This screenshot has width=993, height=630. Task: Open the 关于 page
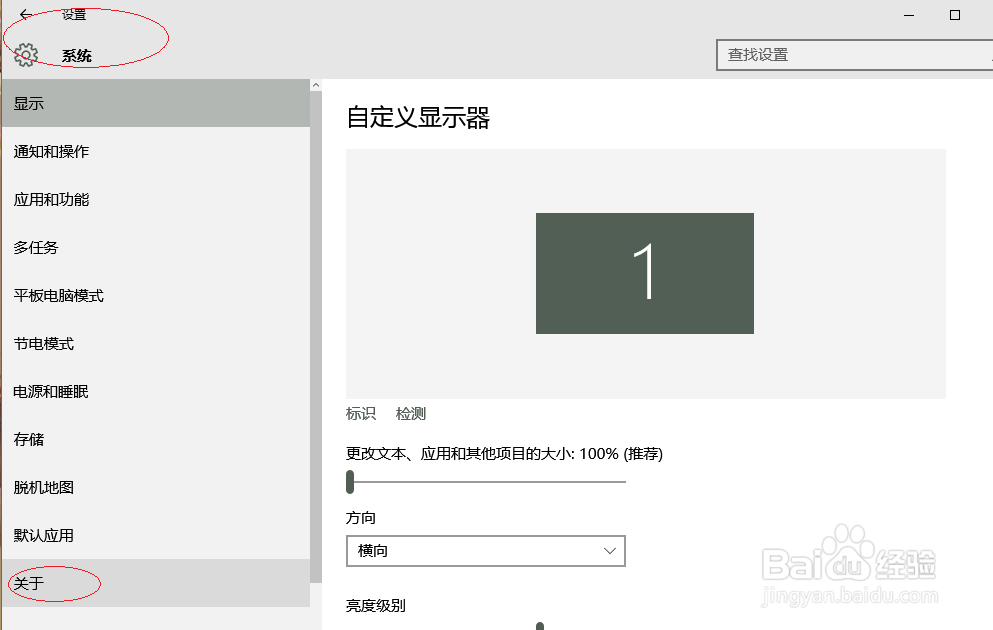pyautogui.click(x=156, y=583)
